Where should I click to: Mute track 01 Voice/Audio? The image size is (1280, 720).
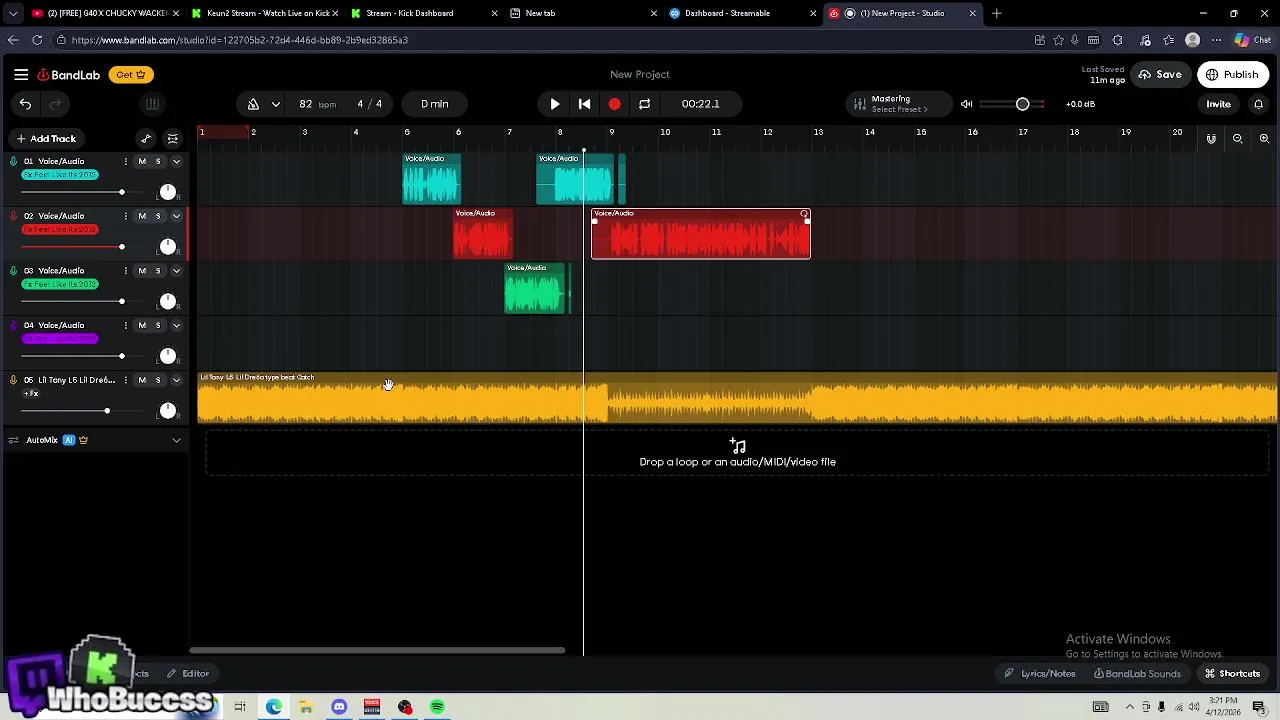[x=142, y=161]
